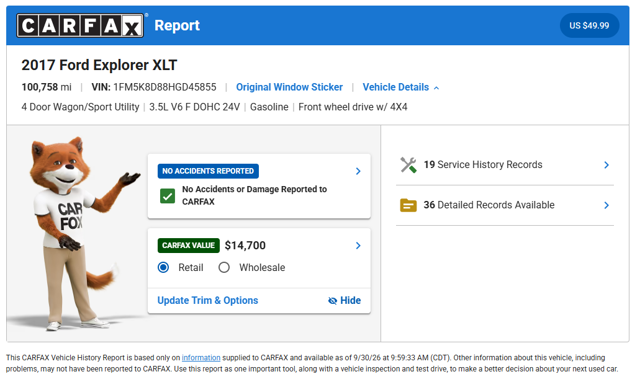This screenshot has width=640, height=382.
Task: Click the Front wheel drive w/ 4X4 text
Action: tap(353, 107)
